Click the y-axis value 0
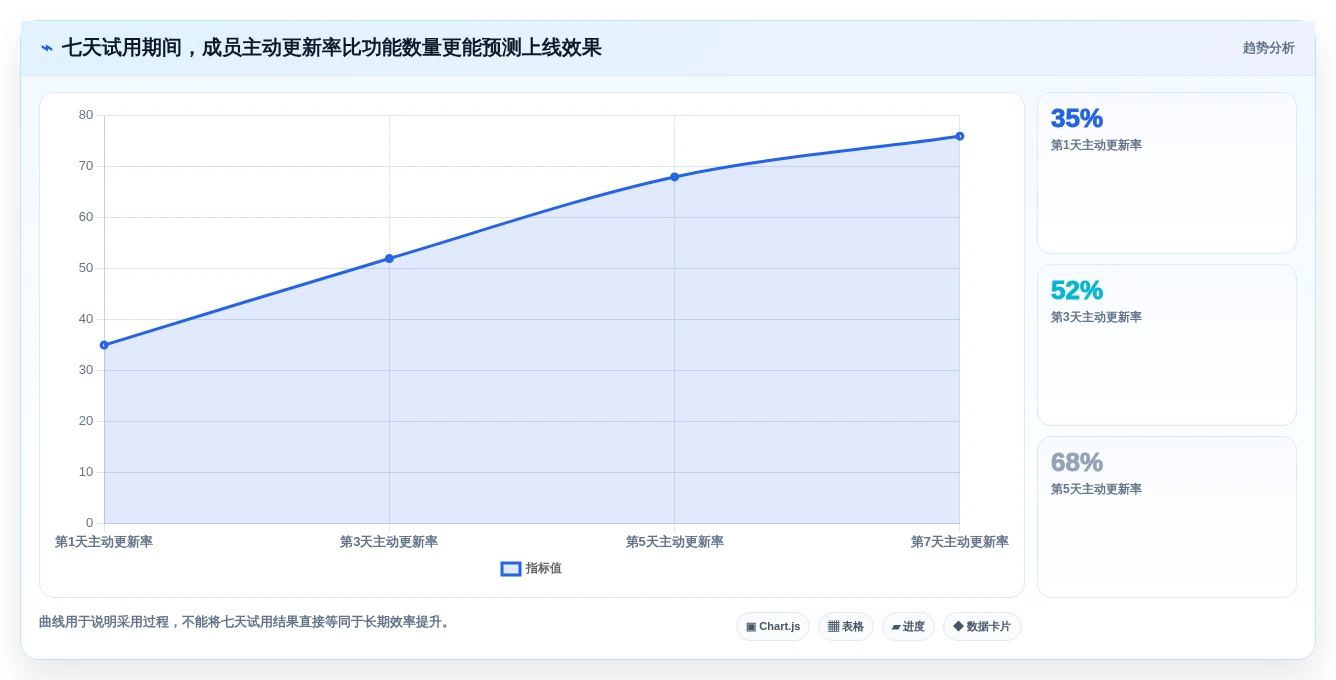Image resolution: width=1336 pixels, height=680 pixels. [89, 523]
